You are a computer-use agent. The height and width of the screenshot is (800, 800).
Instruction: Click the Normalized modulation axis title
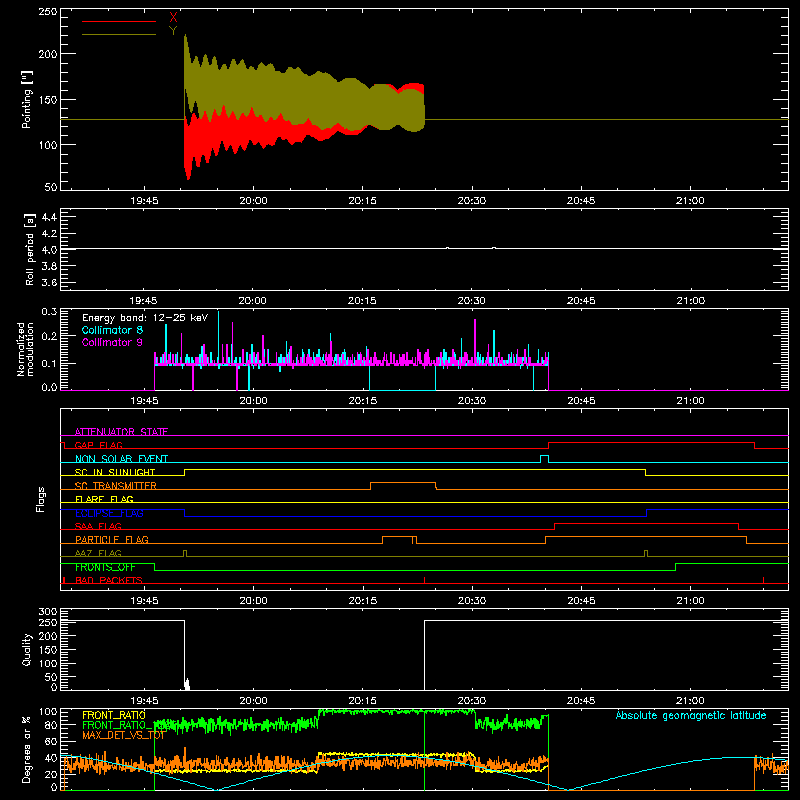tap(26, 349)
